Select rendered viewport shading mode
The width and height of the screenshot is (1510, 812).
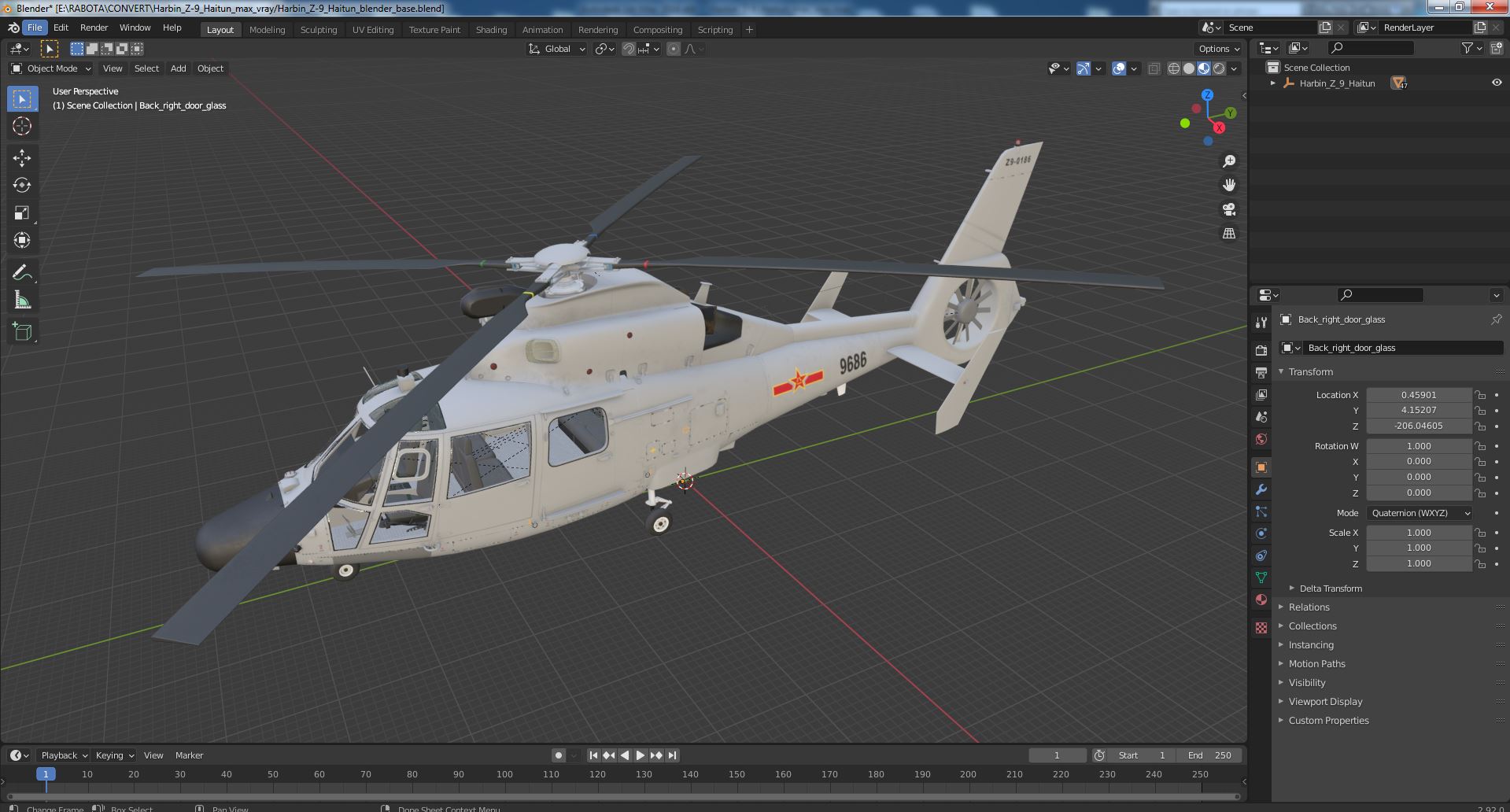(x=1219, y=68)
